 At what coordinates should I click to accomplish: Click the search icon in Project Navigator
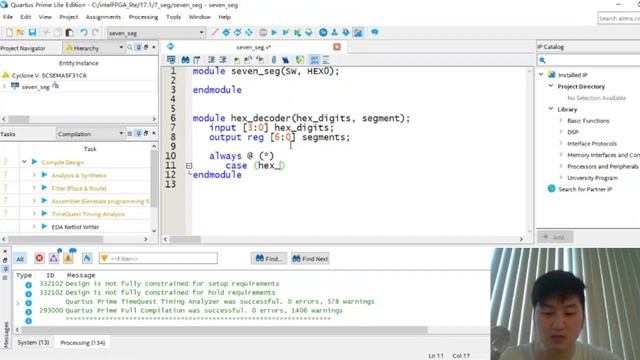click(130, 48)
